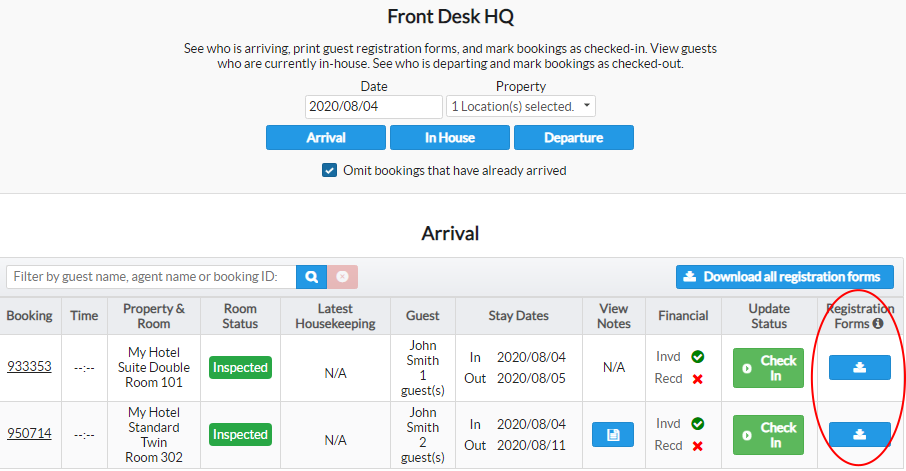Screen dimensions: 906x471
Task: Click Download all registration forms button
Action: (x=784, y=277)
